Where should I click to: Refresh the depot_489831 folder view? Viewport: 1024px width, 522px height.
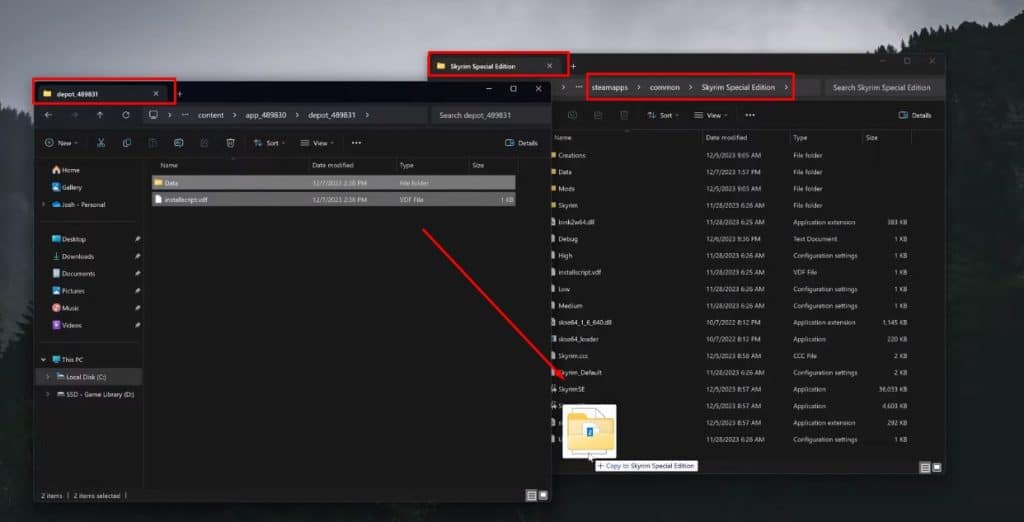[x=125, y=115]
